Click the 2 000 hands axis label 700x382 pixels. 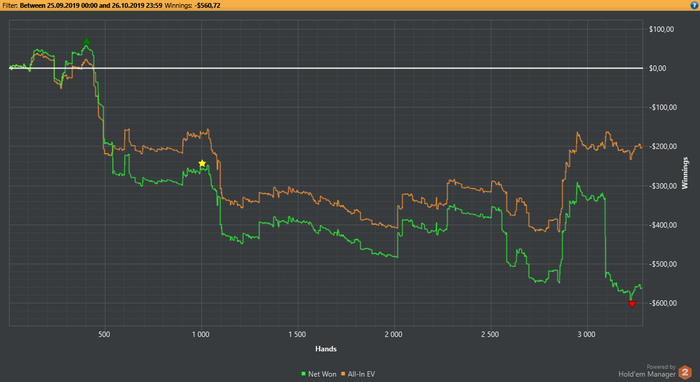393,335
